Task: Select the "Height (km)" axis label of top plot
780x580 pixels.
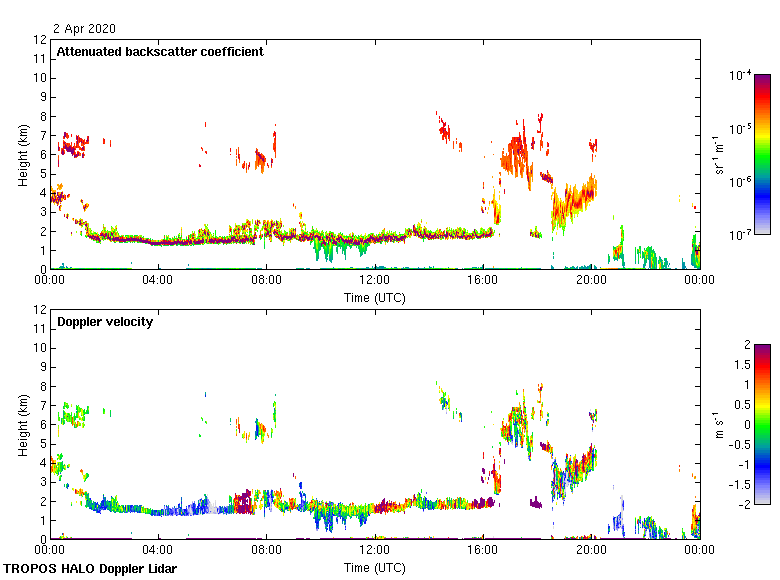Action: click(x=23, y=154)
